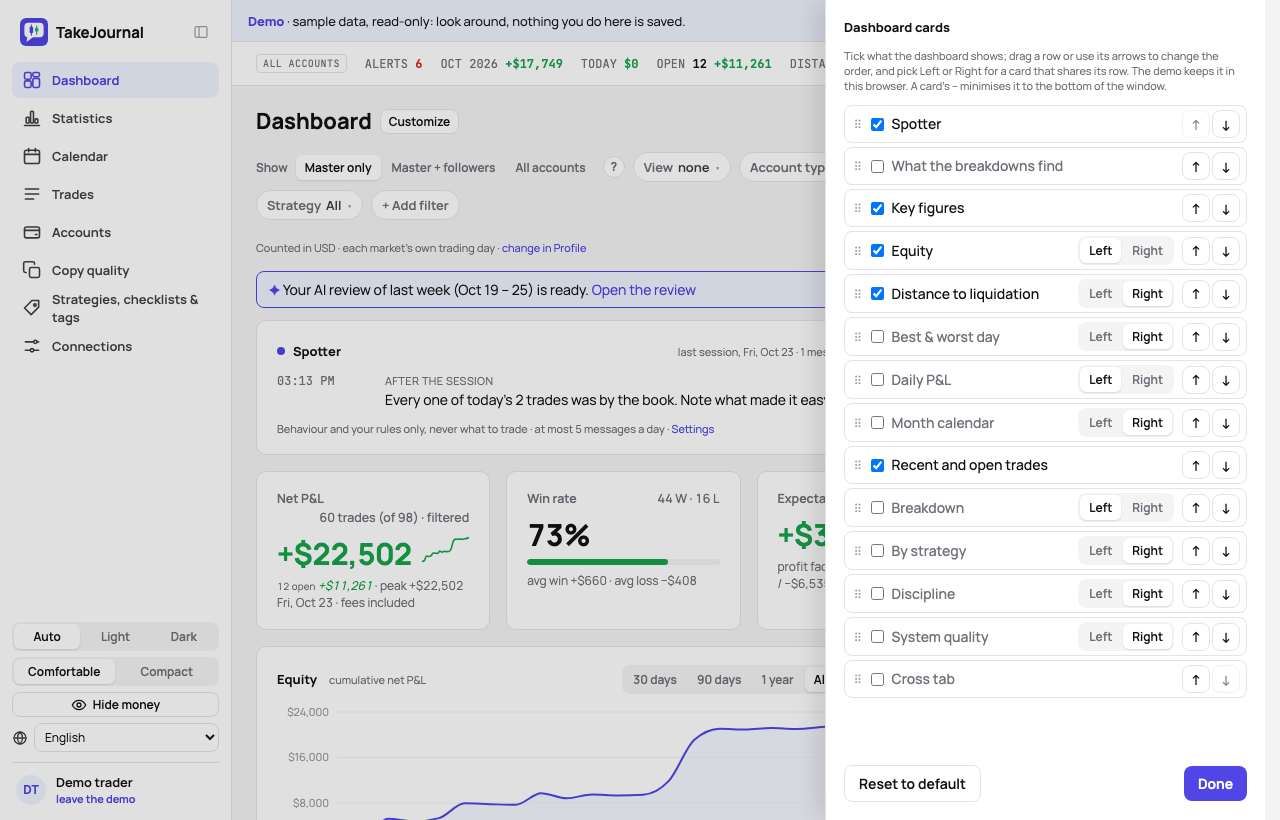Click the TakeJournal logo icon
This screenshot has width=1280, height=820.
click(34, 32)
